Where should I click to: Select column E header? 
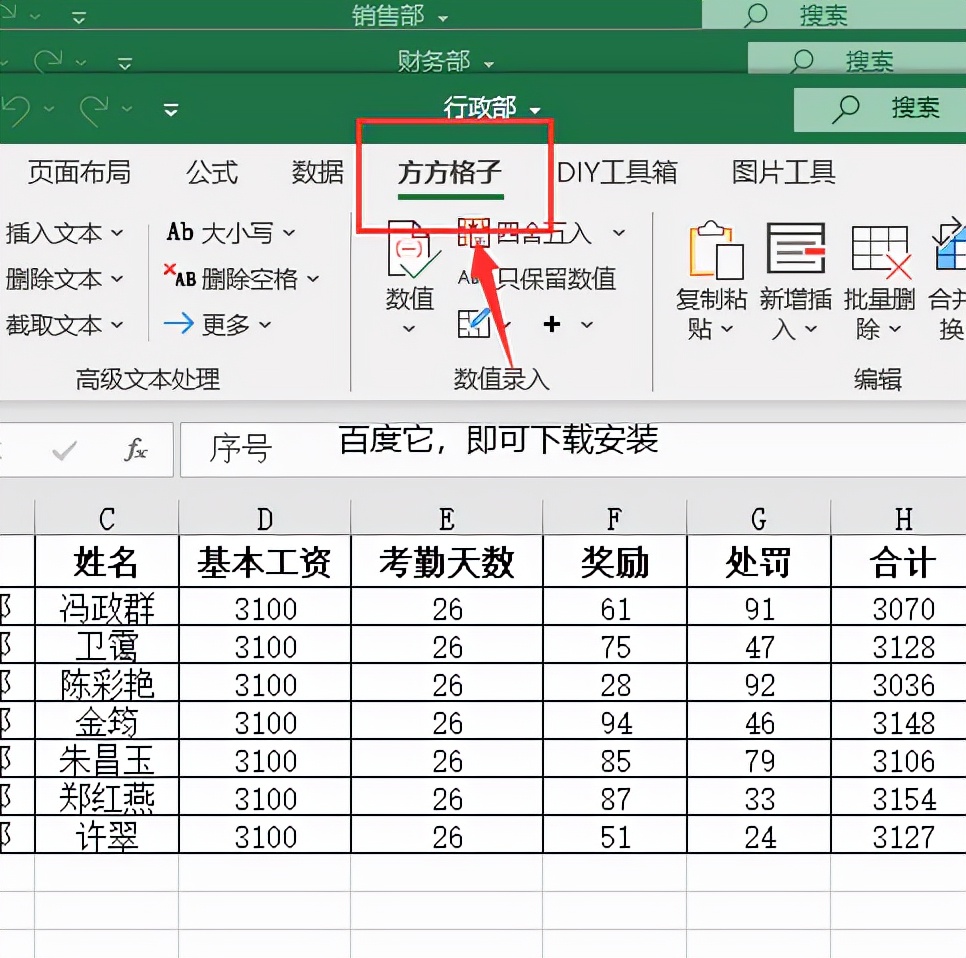click(x=447, y=518)
